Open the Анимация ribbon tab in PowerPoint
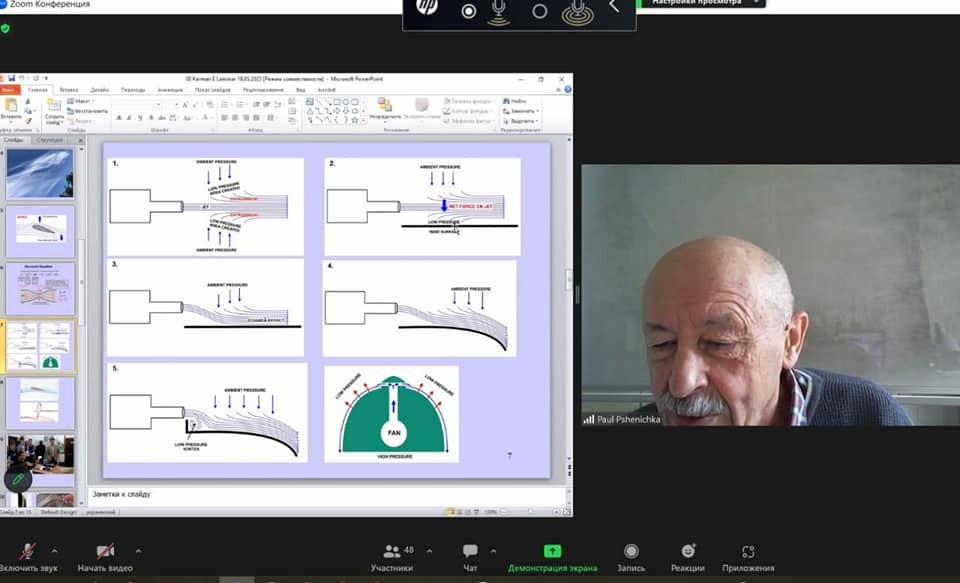 click(x=170, y=90)
